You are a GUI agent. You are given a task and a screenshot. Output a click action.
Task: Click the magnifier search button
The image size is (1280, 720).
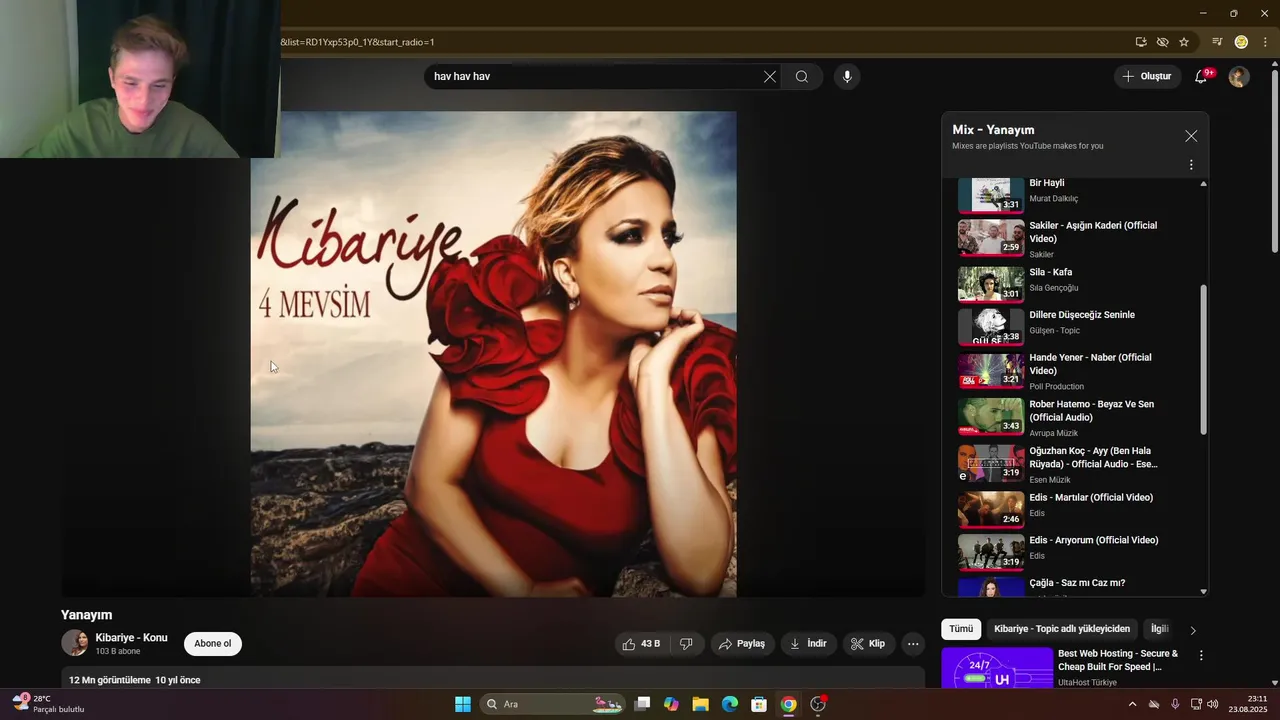click(x=802, y=77)
